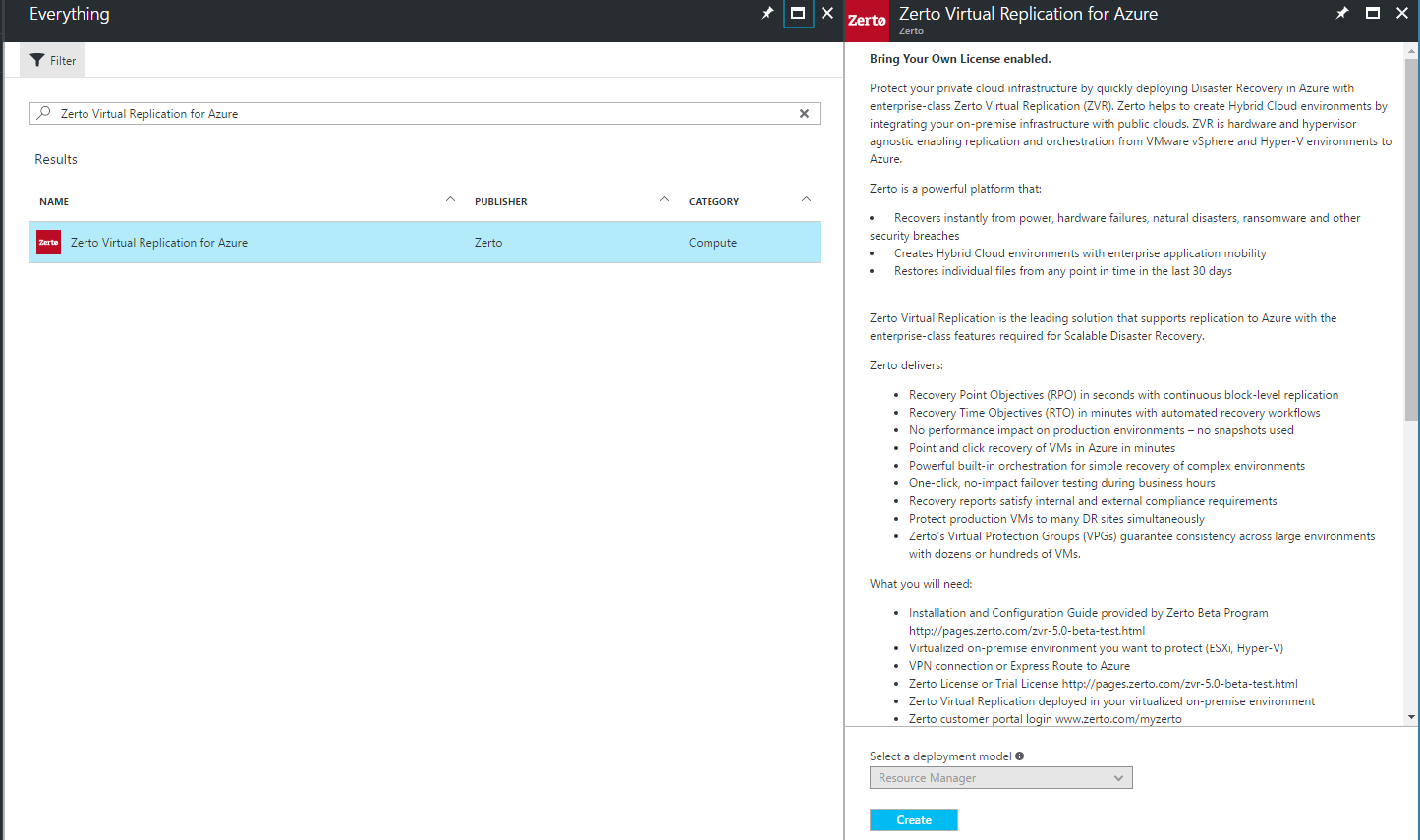This screenshot has height=840, width=1420.
Task: Click 'What you will need:' heading
Action: (921, 584)
